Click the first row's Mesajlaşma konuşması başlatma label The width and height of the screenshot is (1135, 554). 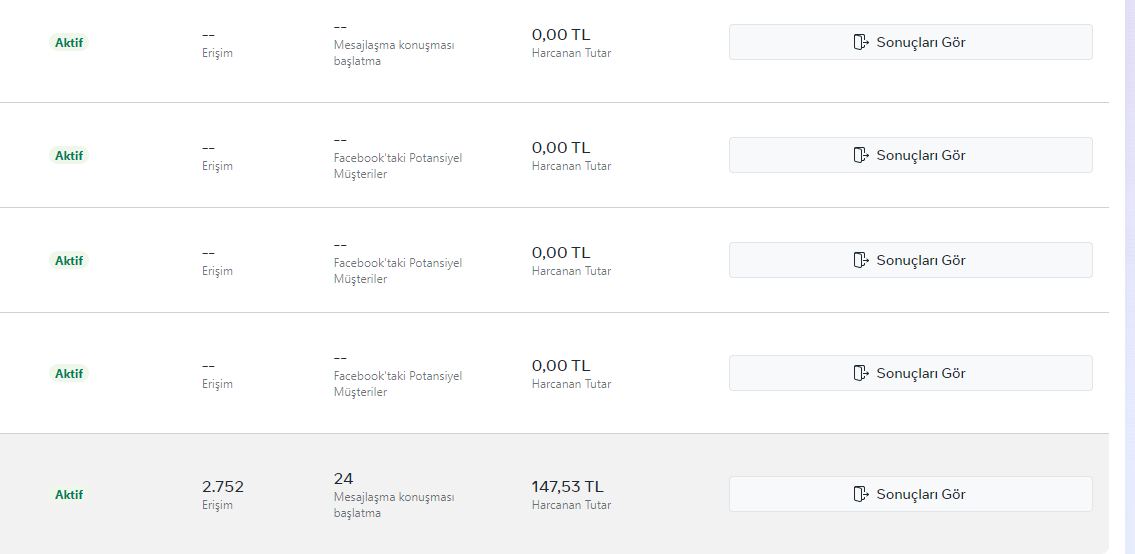click(394, 53)
